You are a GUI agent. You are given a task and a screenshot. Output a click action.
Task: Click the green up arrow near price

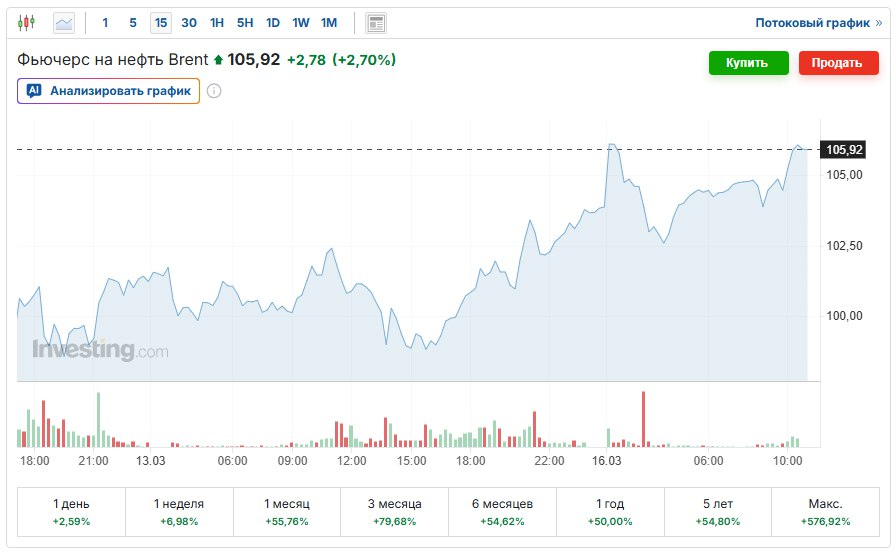click(x=218, y=60)
